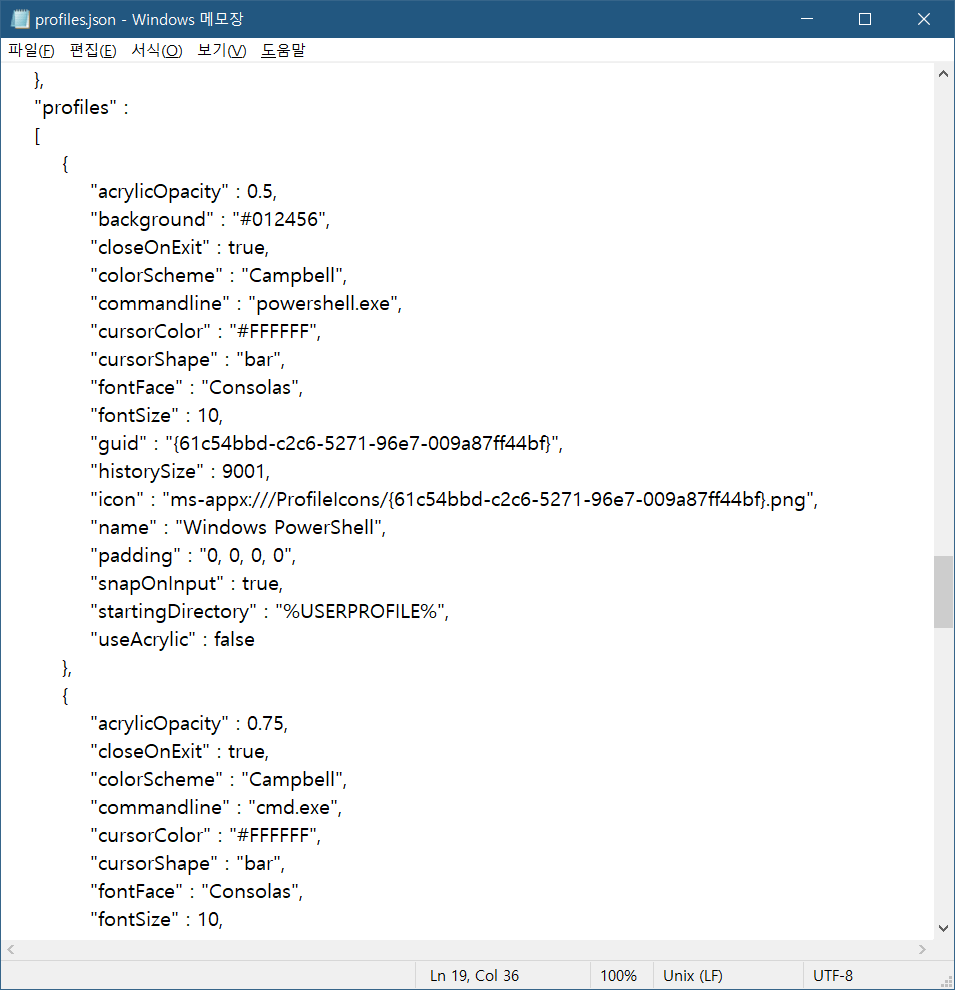
Task: Open the 도움말 menu
Action: click(283, 50)
